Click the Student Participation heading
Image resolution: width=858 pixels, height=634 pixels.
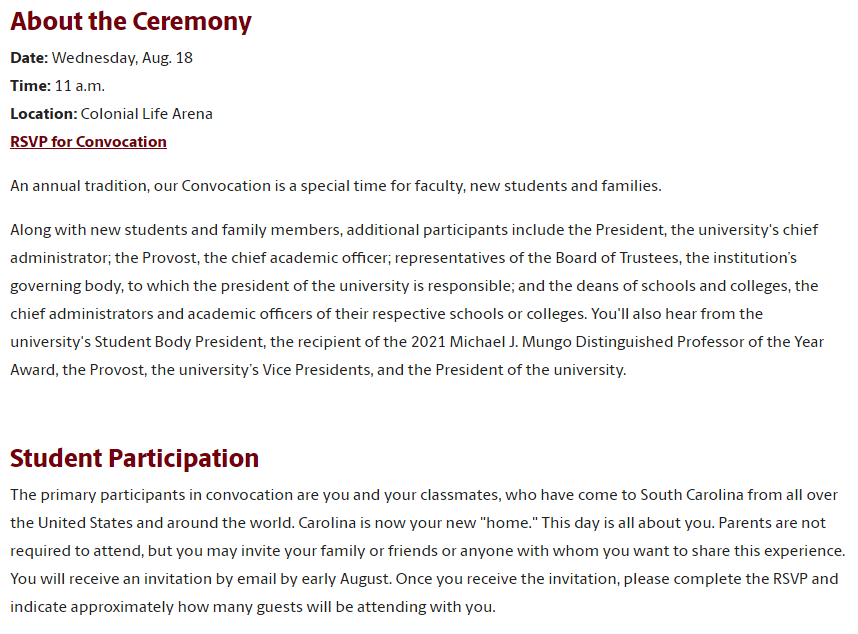pos(134,458)
